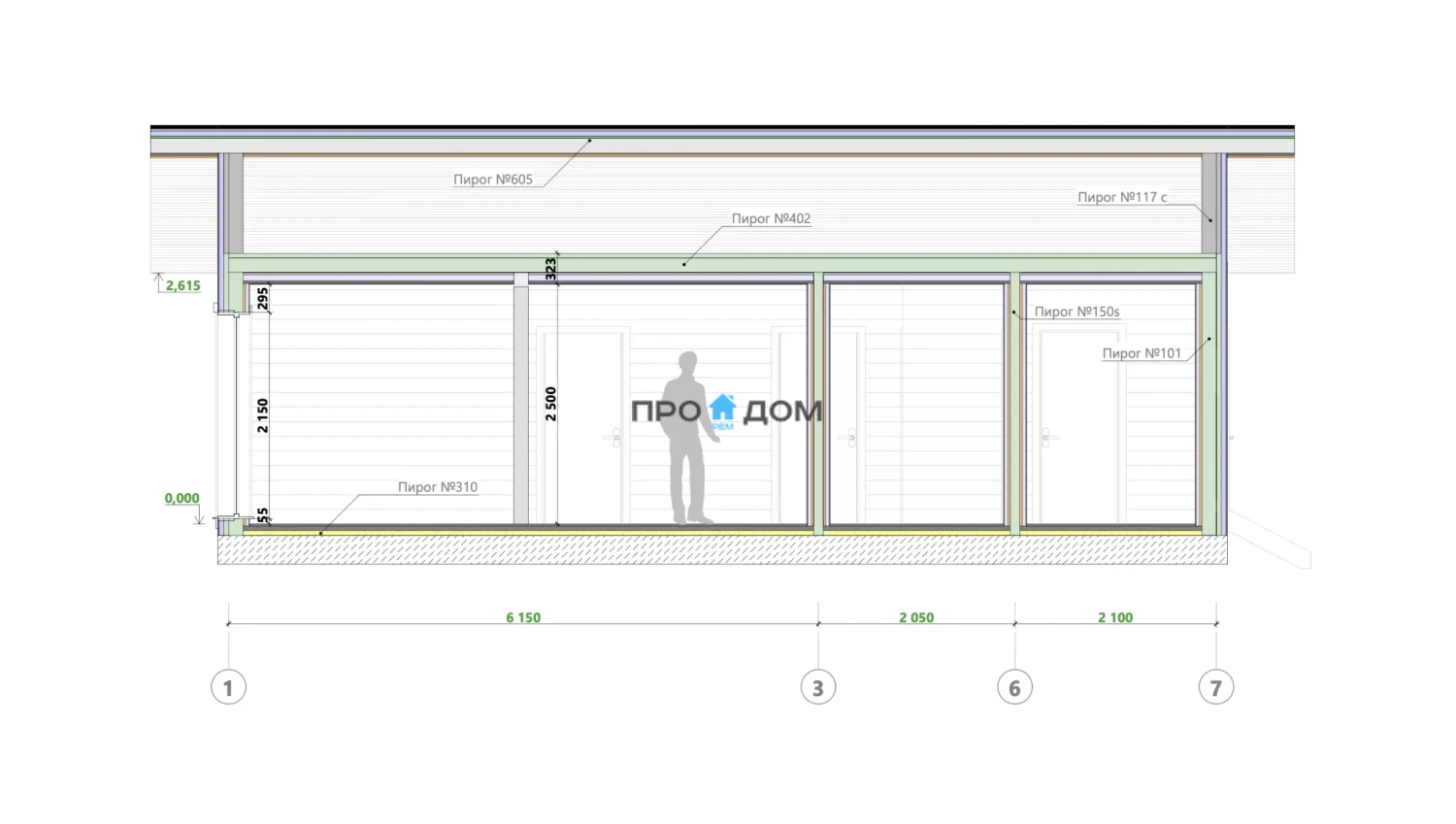The height and width of the screenshot is (824, 1456).
Task: Click the label Пирог №402
Action: [771, 218]
